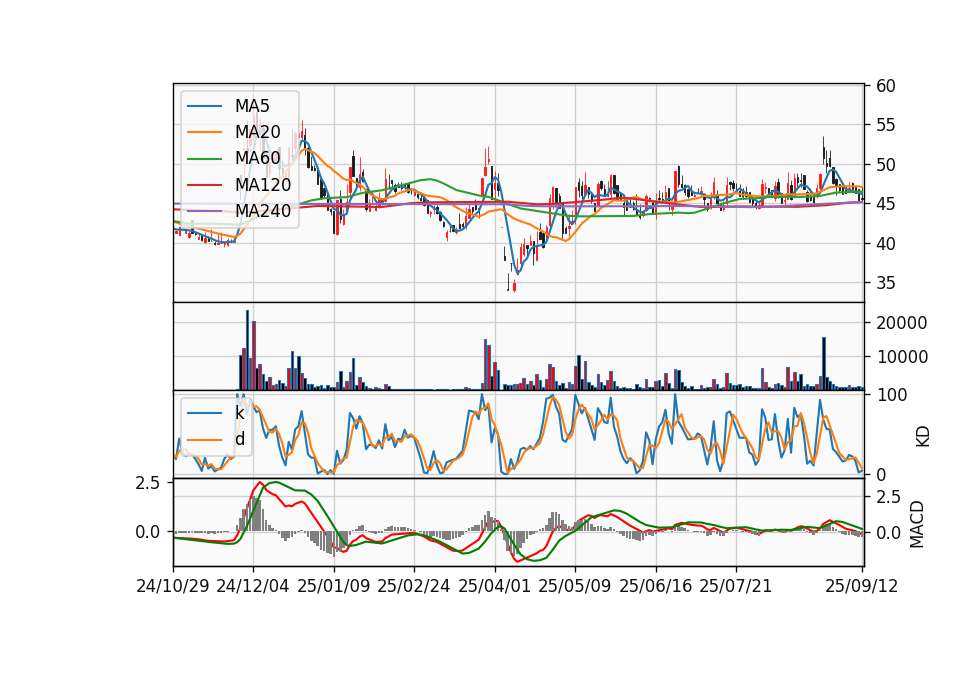Click the right MACD axis value 0.0
The height and width of the screenshot is (690, 960).
[x=889, y=533]
